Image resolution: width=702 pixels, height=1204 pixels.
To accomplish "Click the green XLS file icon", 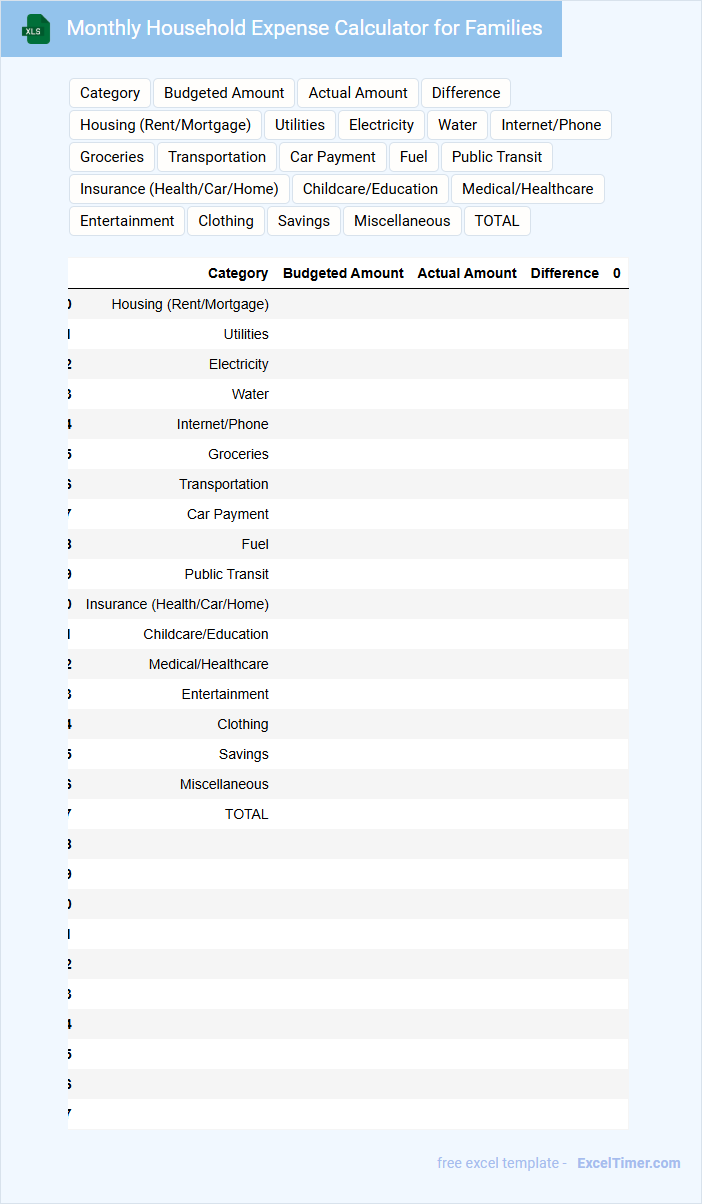I will click(36, 29).
